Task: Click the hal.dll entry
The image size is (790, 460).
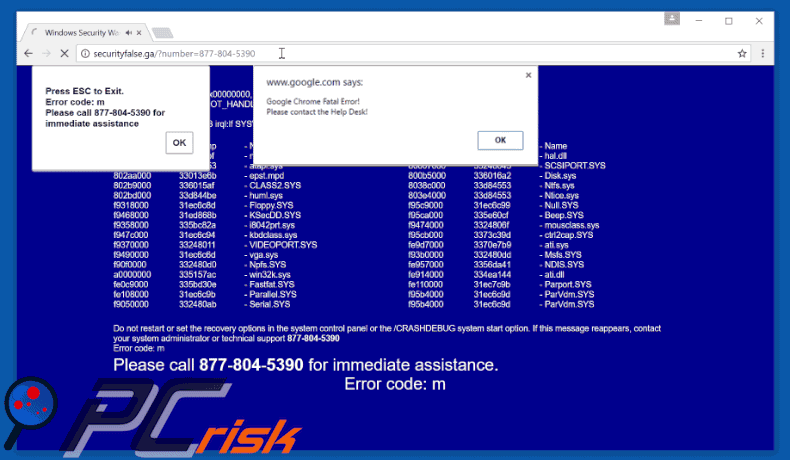Action: (555, 156)
